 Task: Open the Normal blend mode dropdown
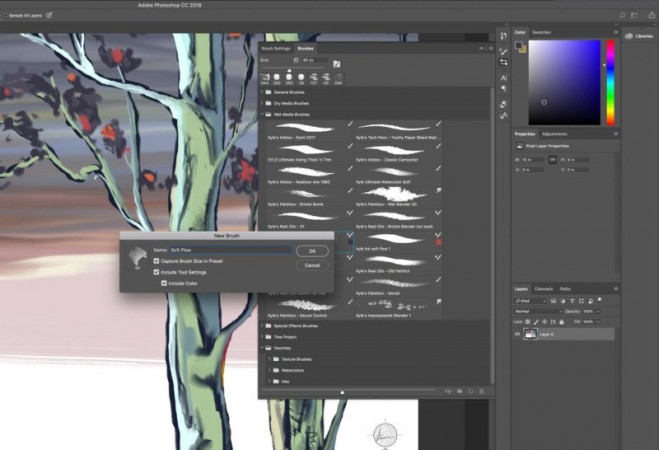click(x=538, y=311)
